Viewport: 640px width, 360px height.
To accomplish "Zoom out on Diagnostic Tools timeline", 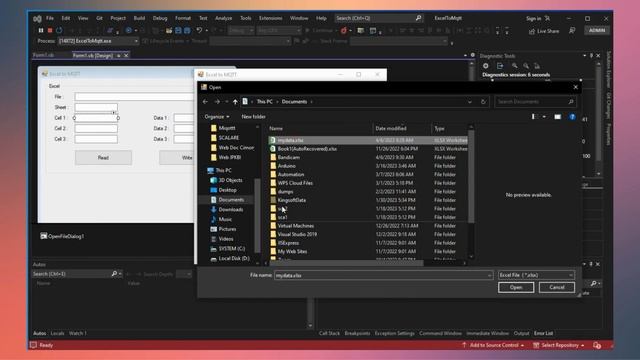I will (x=526, y=66).
